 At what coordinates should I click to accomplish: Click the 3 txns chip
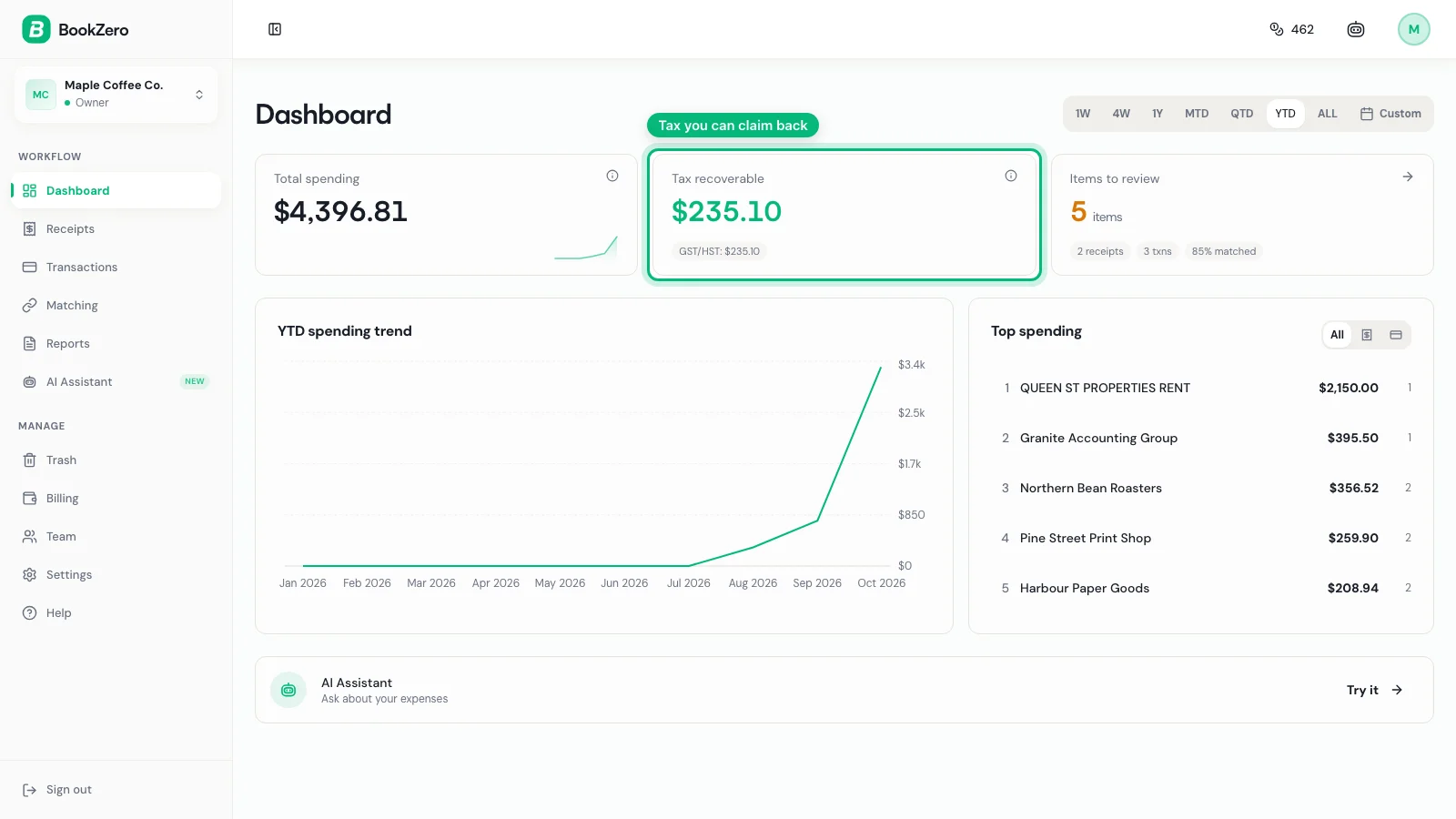tap(1158, 251)
